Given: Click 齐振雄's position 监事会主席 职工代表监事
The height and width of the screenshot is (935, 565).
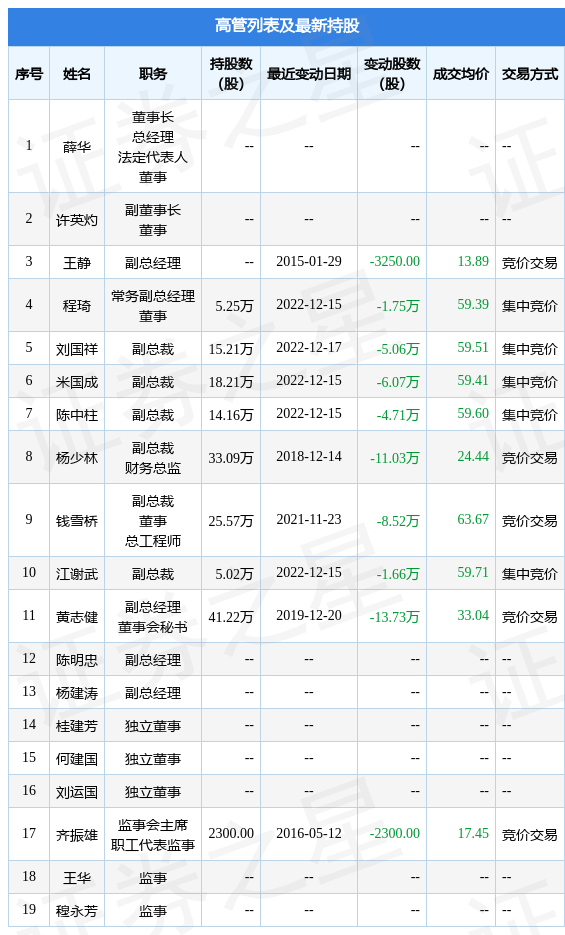Looking at the screenshot, I should pyautogui.click(x=153, y=835).
